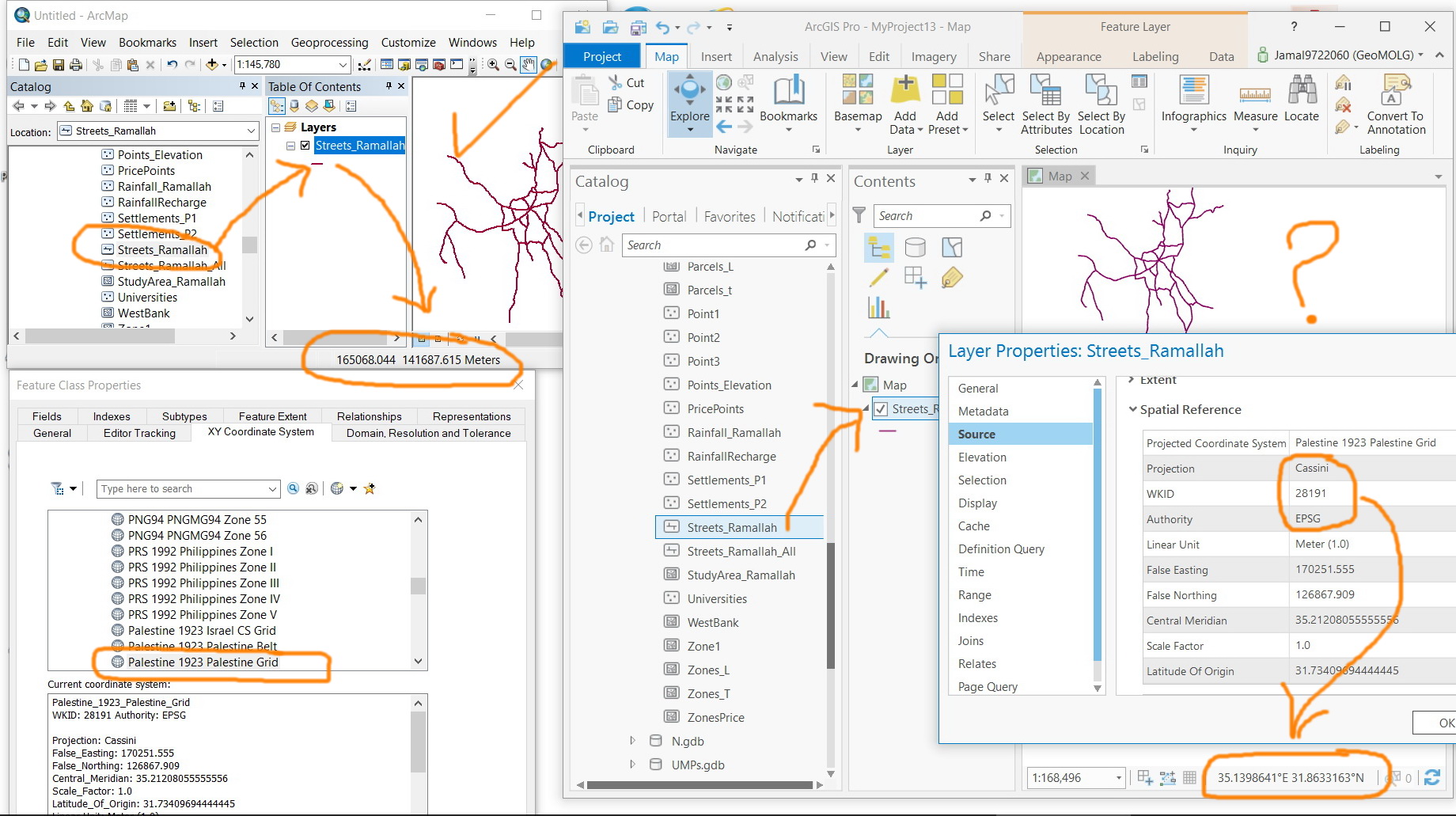Click Select By Location in ArcGIS Pro
Screen dimensions: 1456x816
(x=1101, y=104)
